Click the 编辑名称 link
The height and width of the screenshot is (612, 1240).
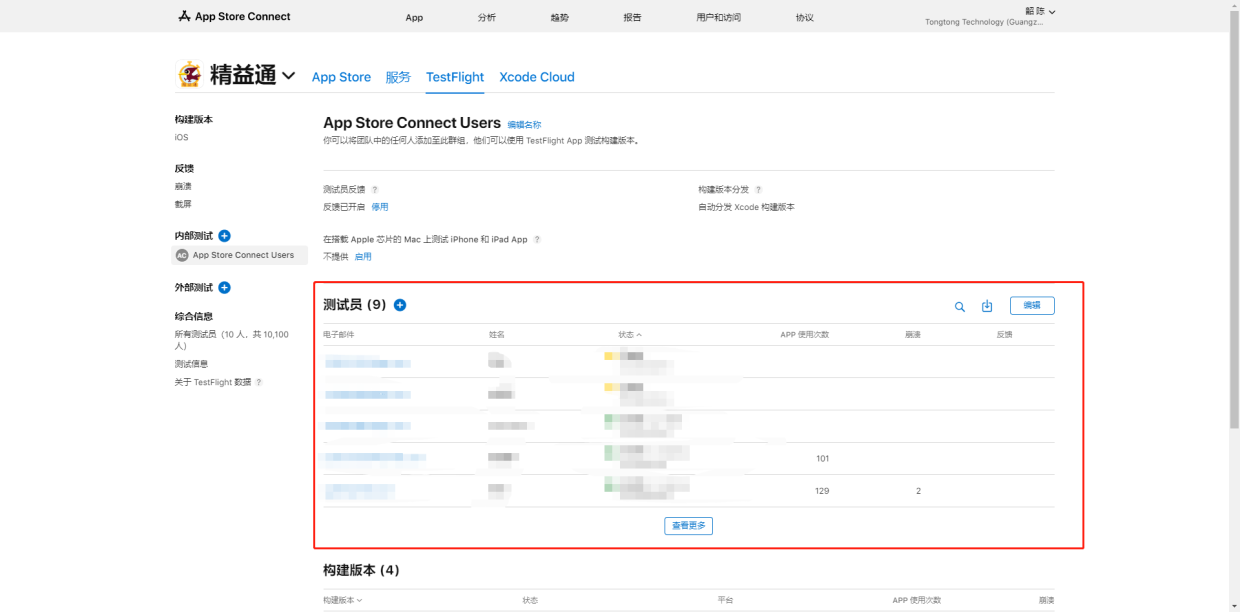point(524,125)
